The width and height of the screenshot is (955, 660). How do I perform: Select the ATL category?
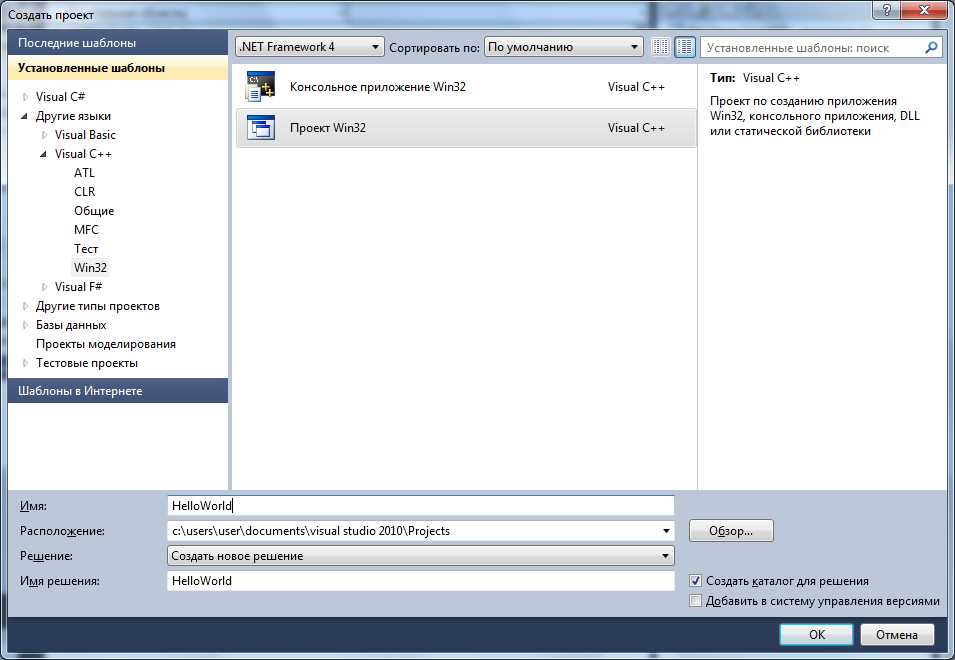point(84,173)
